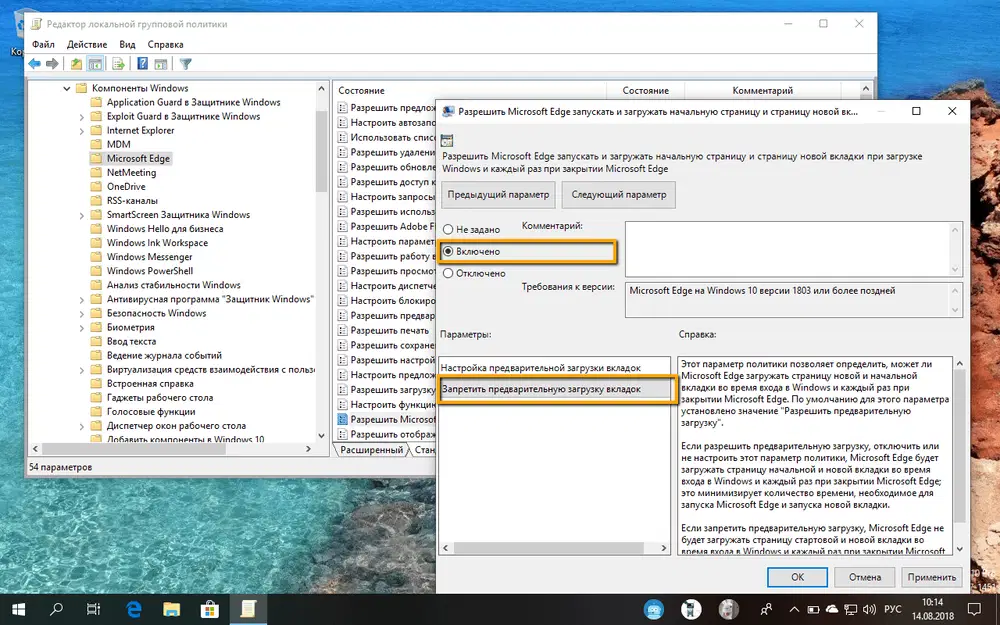Open the "Действие" menu

coord(86,44)
